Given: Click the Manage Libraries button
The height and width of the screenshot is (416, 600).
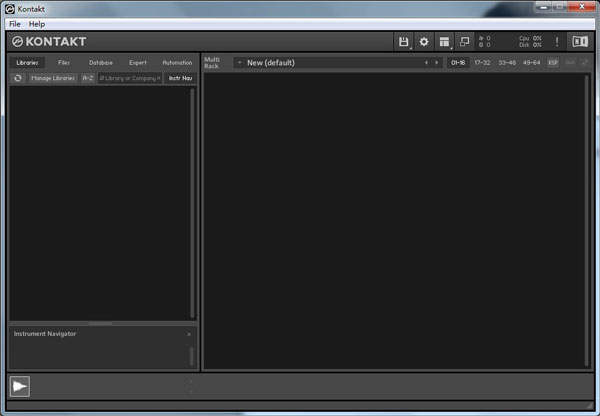Looking at the screenshot, I should tap(53, 77).
